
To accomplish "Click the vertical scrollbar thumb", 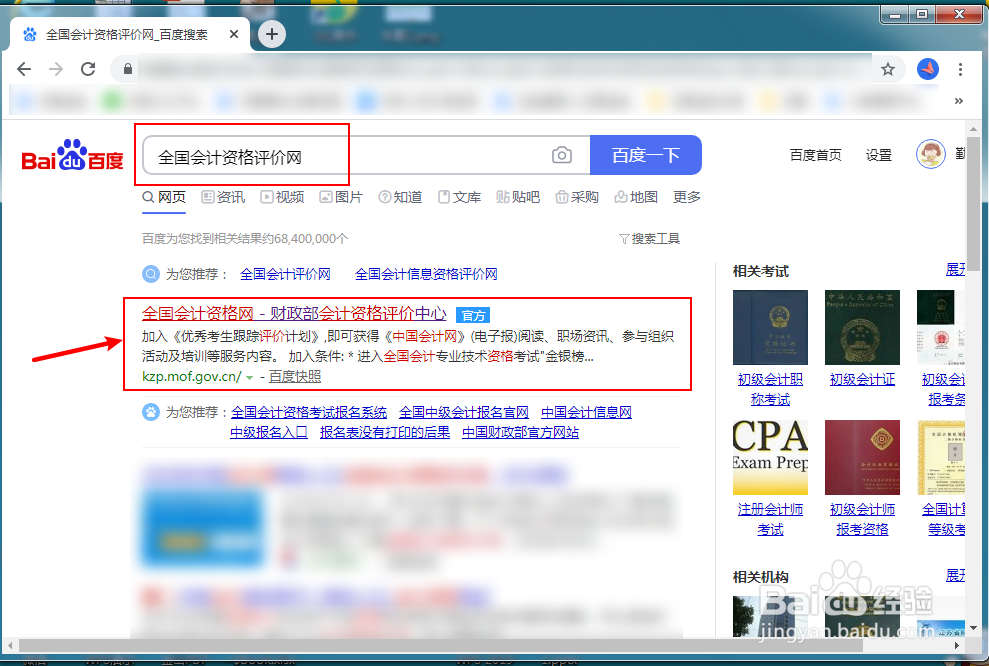I will tap(973, 202).
